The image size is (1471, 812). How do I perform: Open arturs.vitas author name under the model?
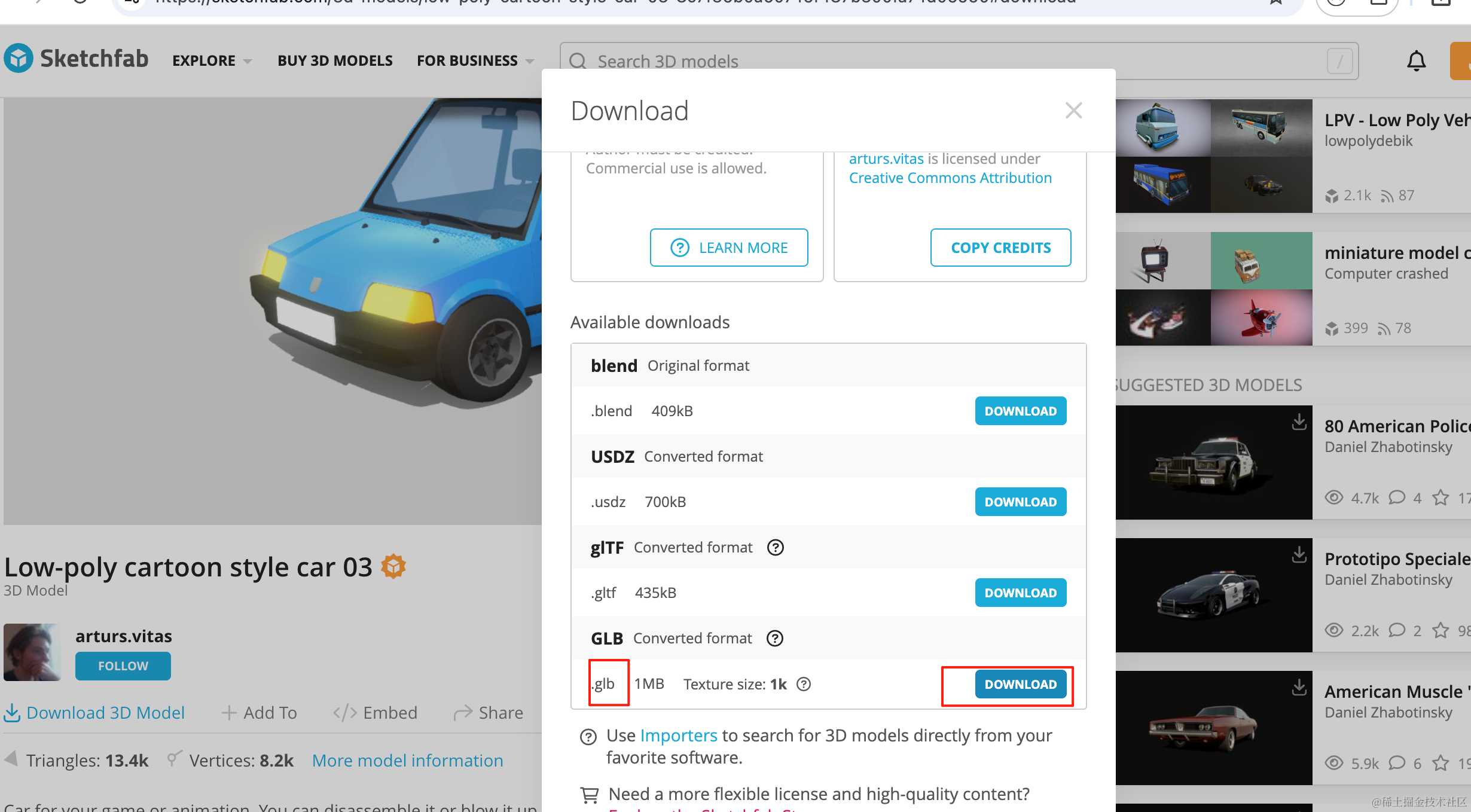(124, 636)
